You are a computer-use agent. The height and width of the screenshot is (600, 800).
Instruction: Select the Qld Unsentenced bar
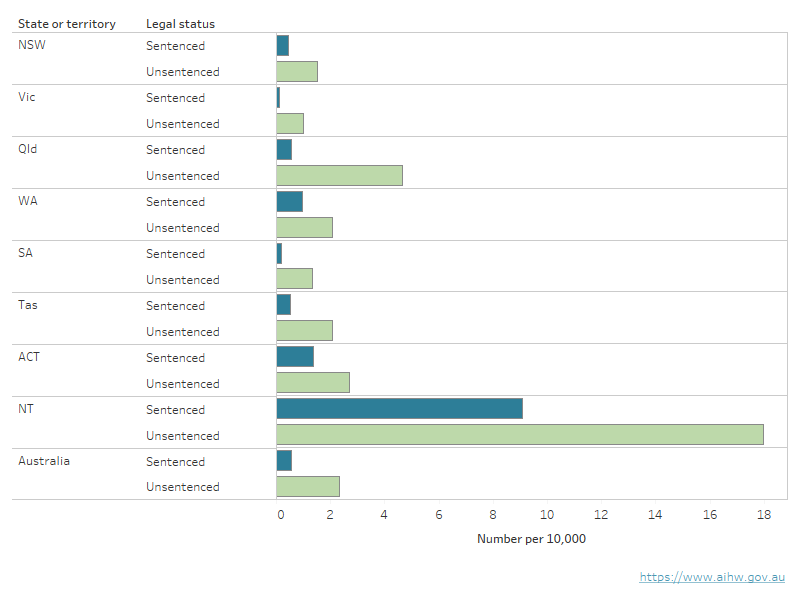point(339,175)
